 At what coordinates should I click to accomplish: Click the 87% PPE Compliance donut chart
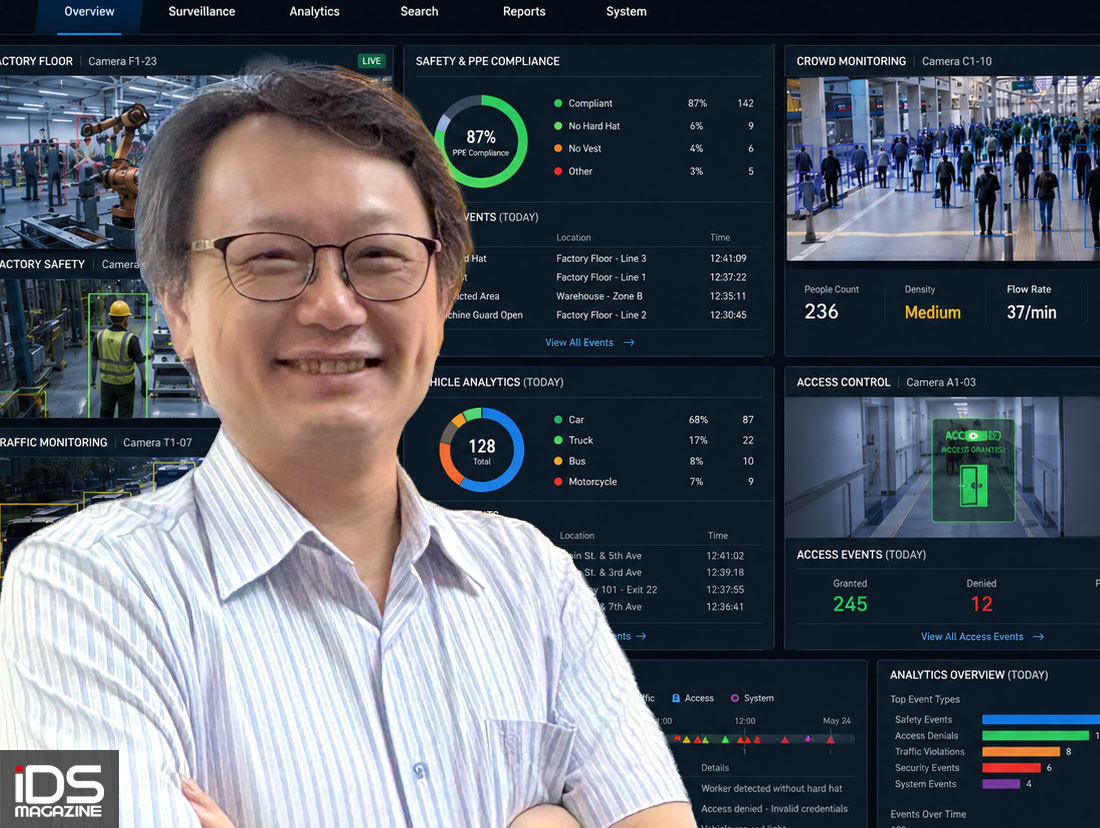[481, 141]
